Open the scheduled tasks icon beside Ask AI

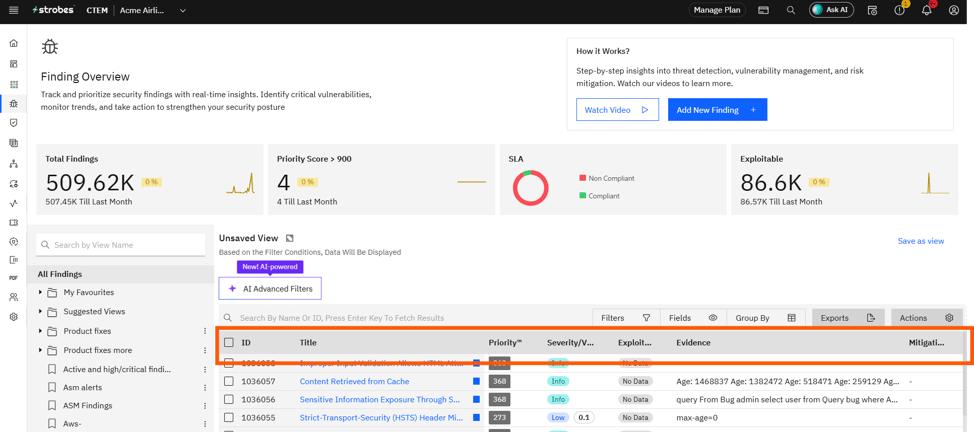872,10
